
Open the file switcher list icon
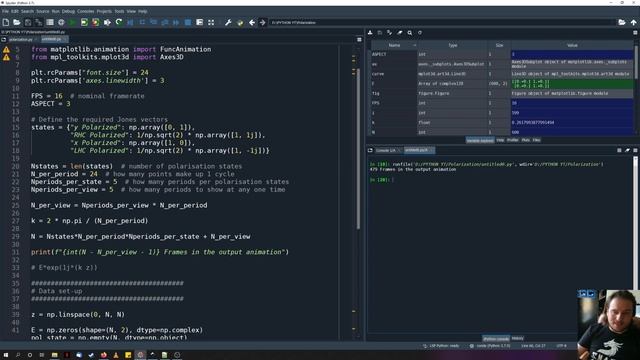coord(50,22)
